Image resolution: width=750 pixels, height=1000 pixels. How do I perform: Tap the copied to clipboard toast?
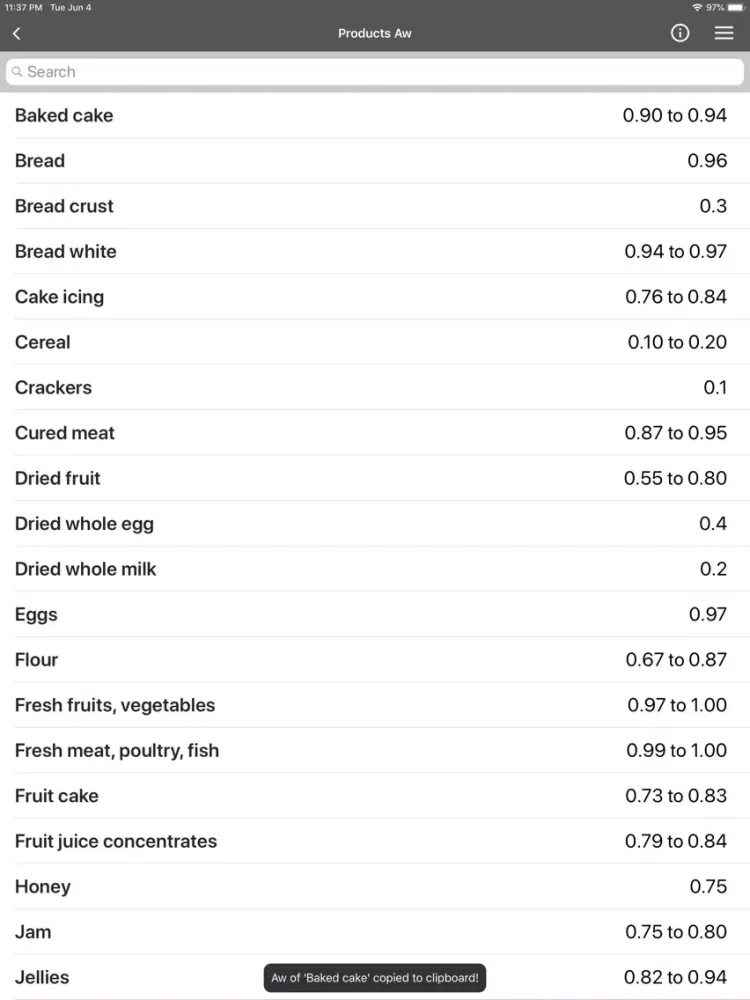pyautogui.click(x=375, y=978)
